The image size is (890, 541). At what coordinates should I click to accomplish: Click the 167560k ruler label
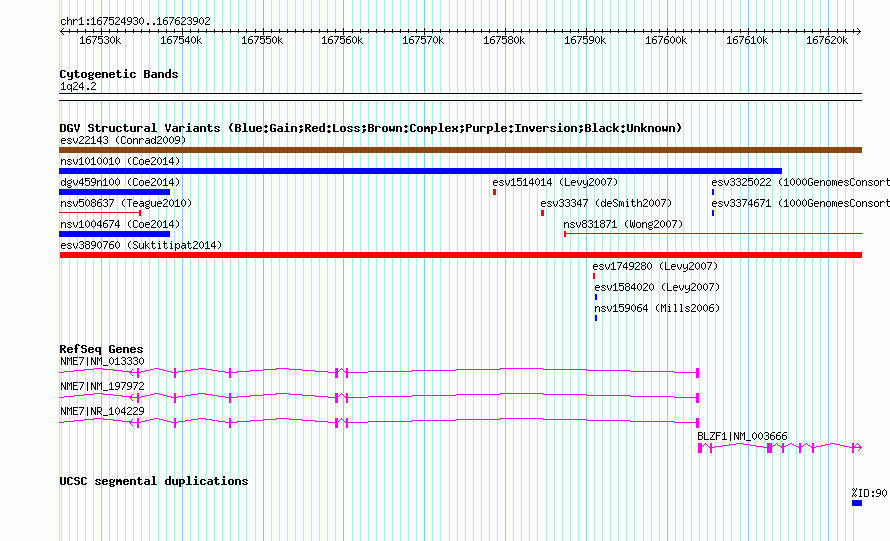tap(342, 40)
